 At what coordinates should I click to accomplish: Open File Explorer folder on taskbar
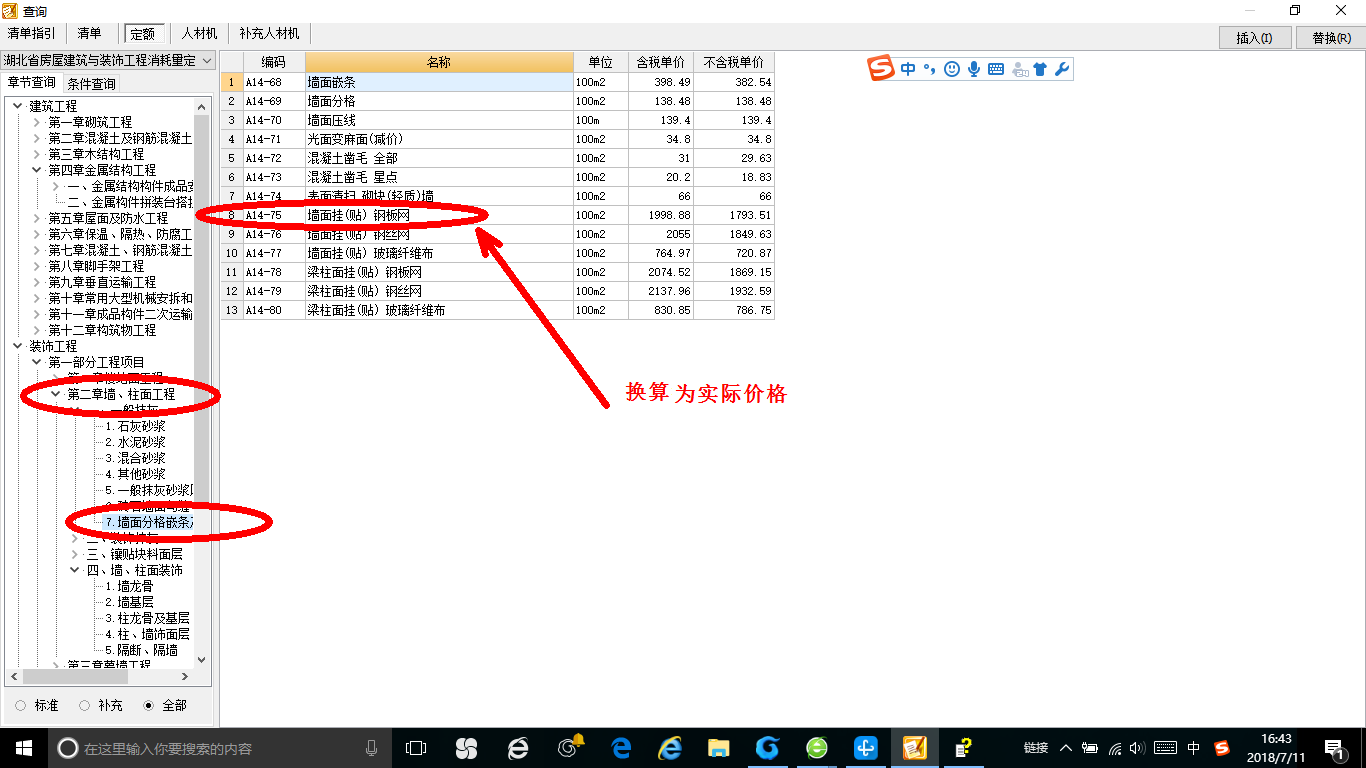coord(718,748)
